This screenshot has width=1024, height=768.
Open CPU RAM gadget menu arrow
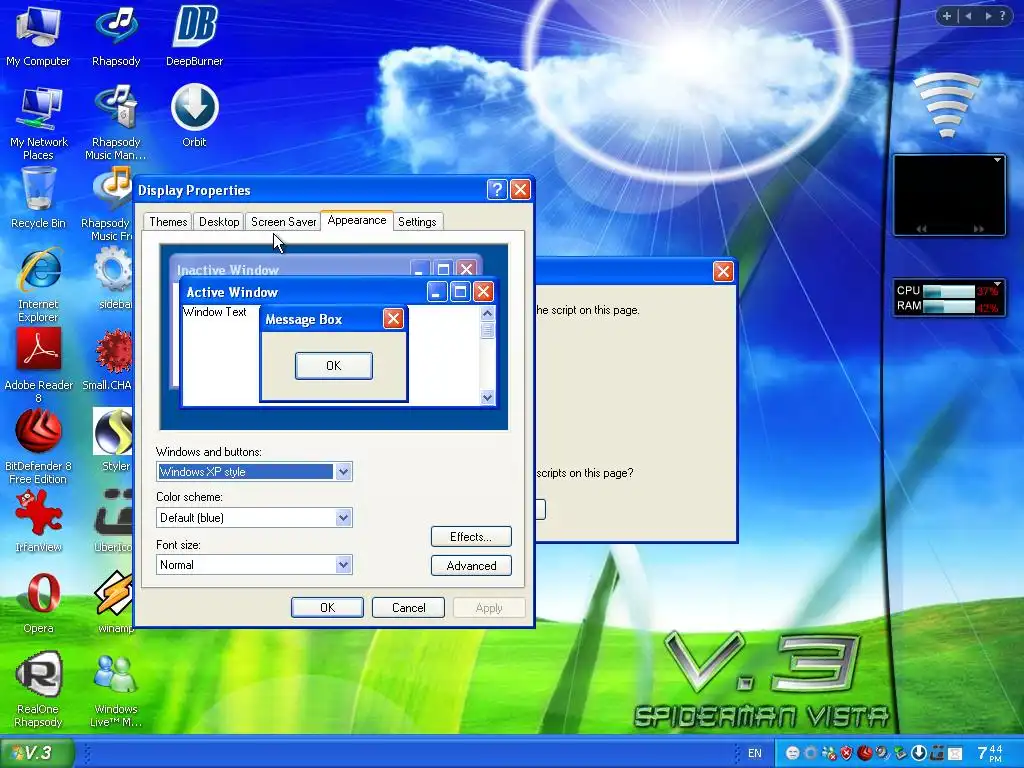[997, 283]
